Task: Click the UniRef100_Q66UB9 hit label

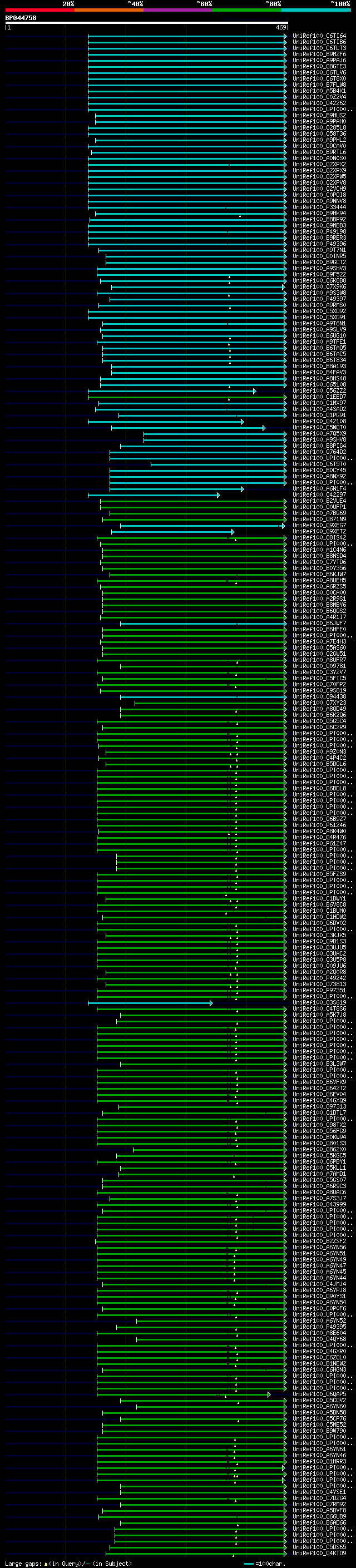Action: click(319, 1516)
